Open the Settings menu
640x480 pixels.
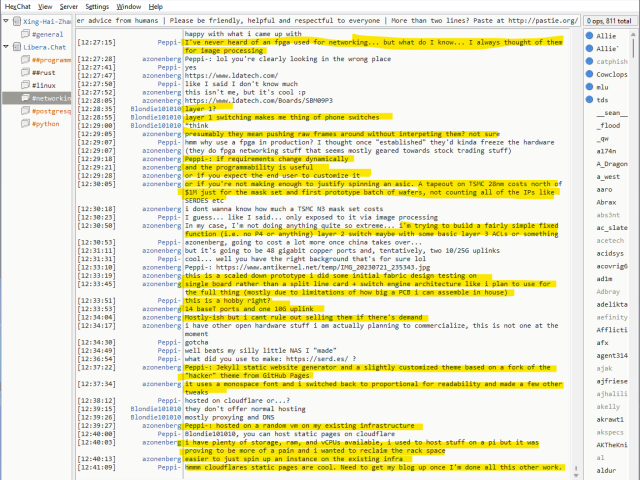pos(97,6)
